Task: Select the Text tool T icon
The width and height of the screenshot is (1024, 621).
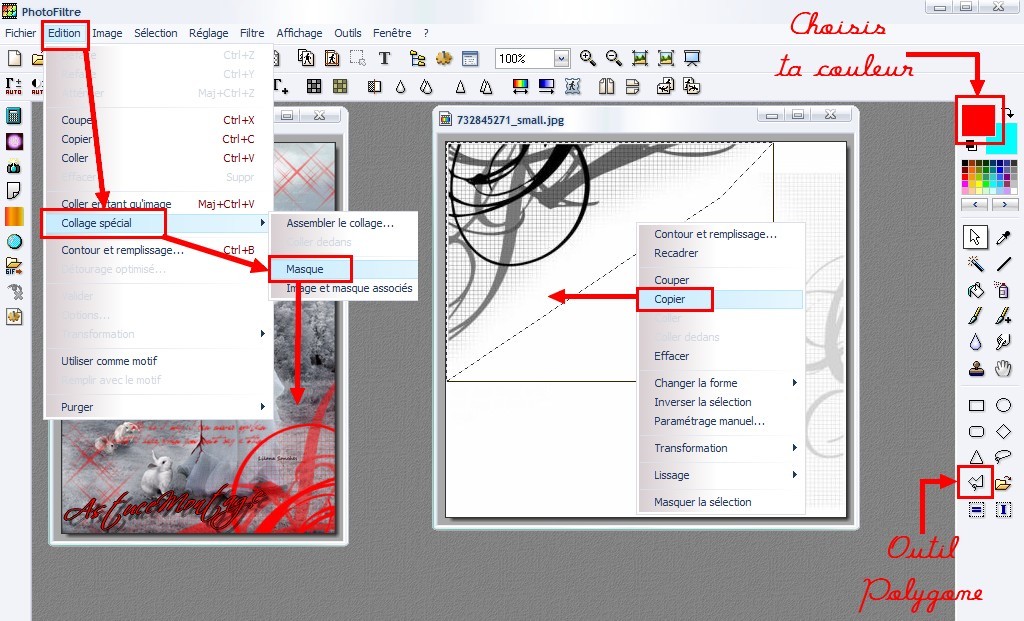Action: 385,58
